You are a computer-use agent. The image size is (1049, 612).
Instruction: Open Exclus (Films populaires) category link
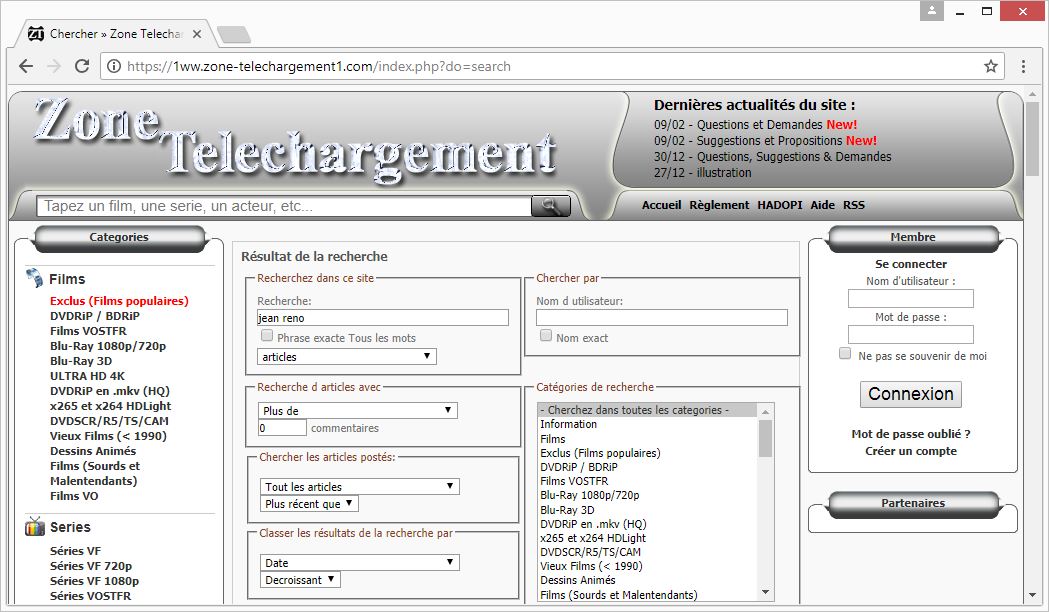click(x=119, y=301)
